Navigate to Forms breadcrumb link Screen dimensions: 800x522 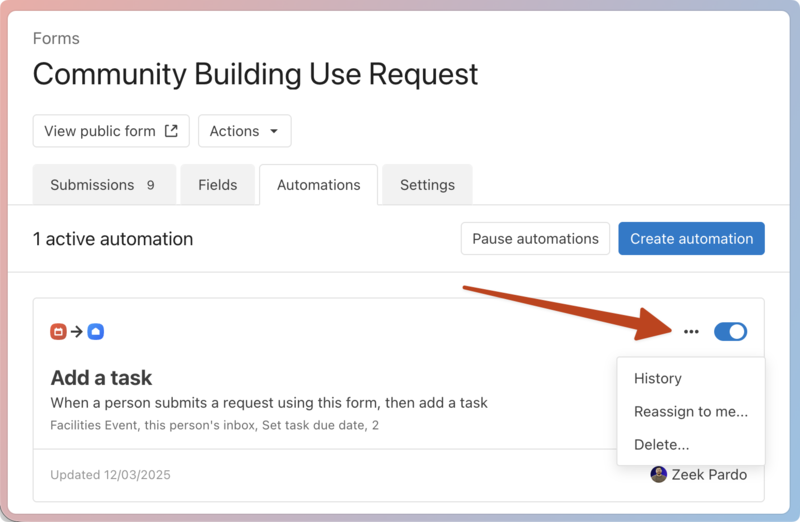tap(56, 39)
